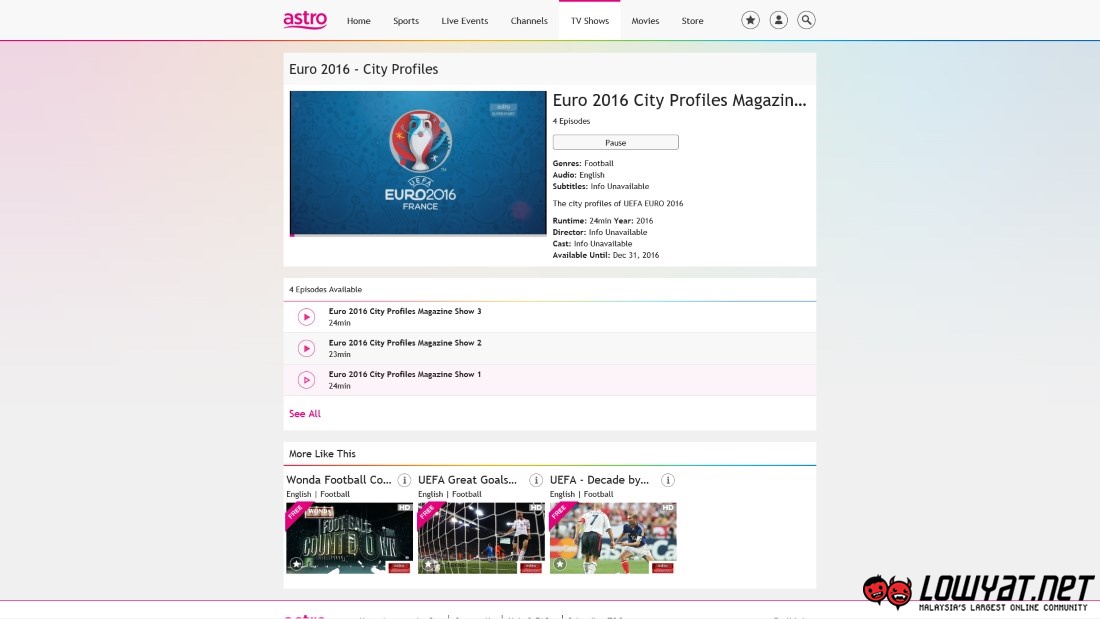Open the user account profile icon
The height and width of the screenshot is (619, 1100).
pyautogui.click(x=778, y=20)
